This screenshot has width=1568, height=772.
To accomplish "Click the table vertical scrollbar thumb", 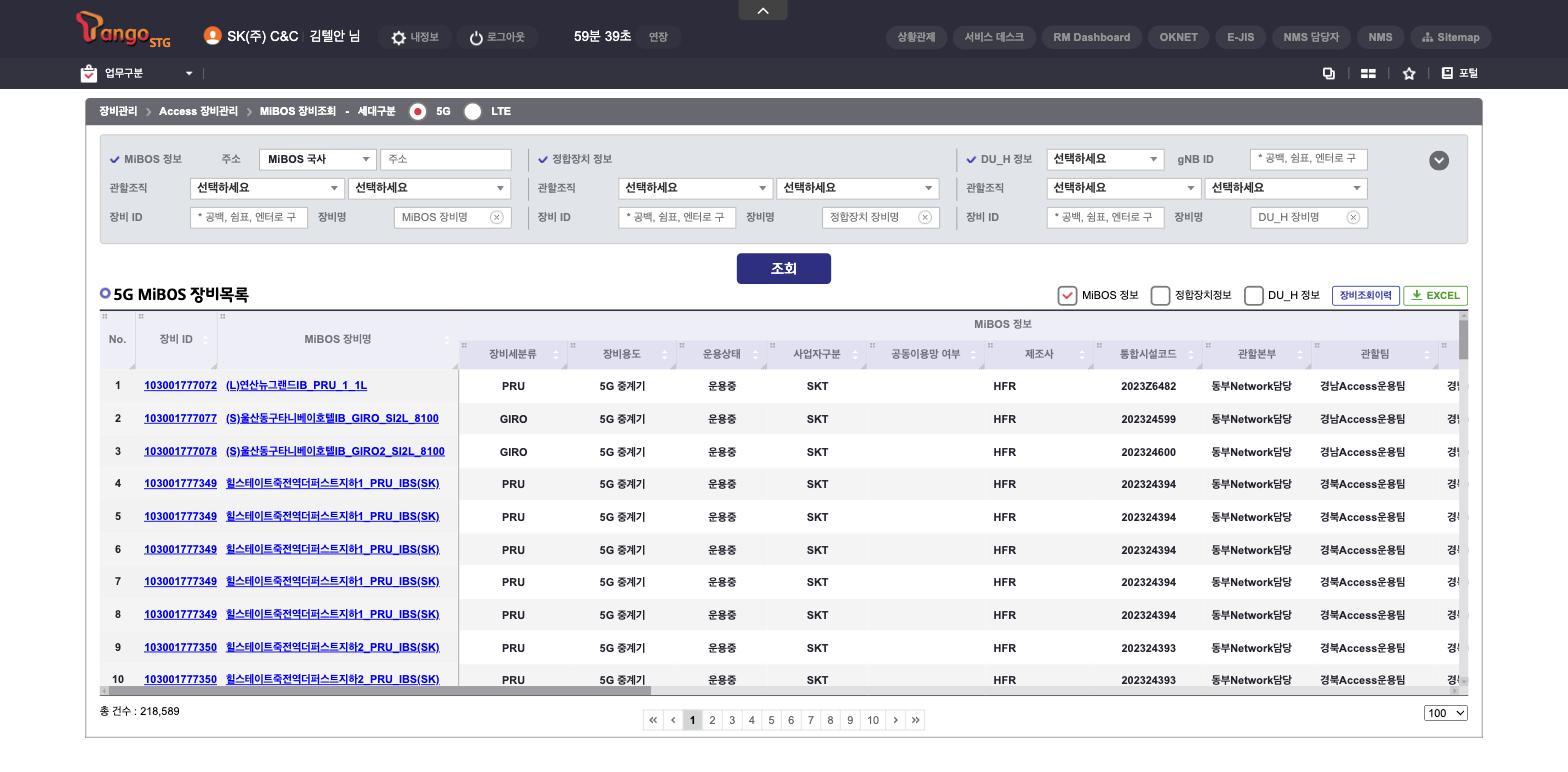I will point(1464,339).
